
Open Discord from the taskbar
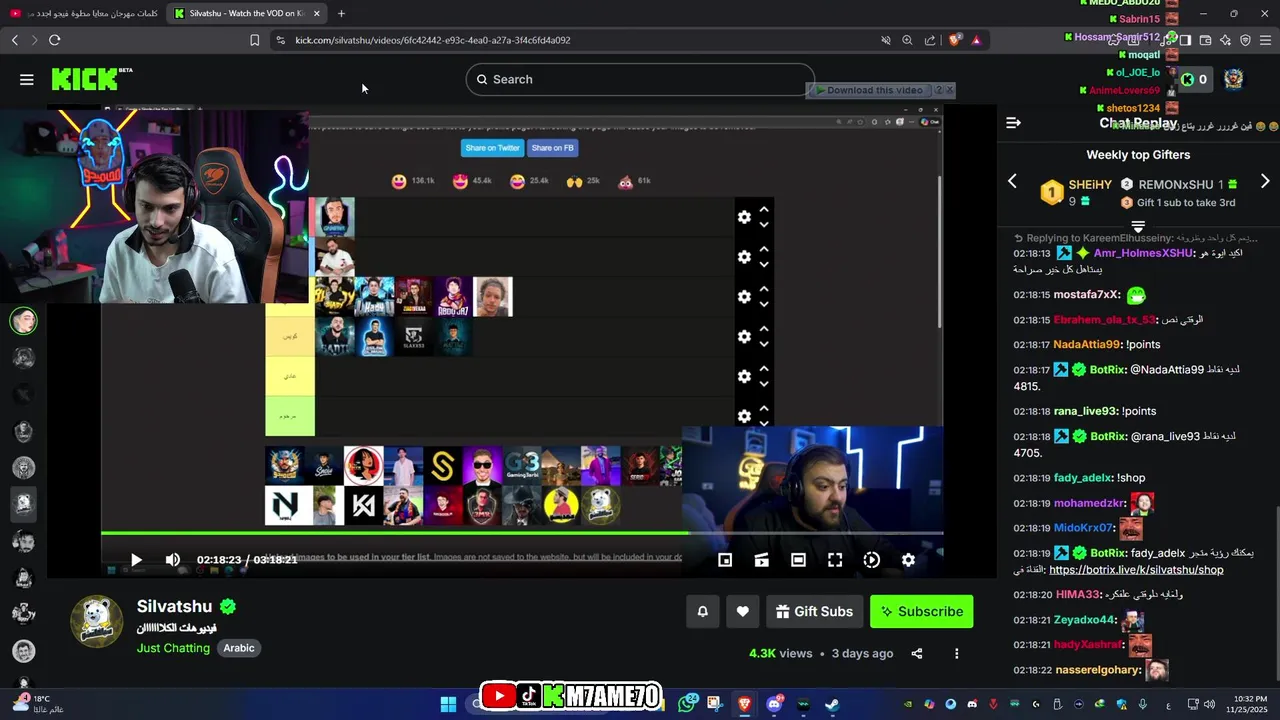[774, 704]
